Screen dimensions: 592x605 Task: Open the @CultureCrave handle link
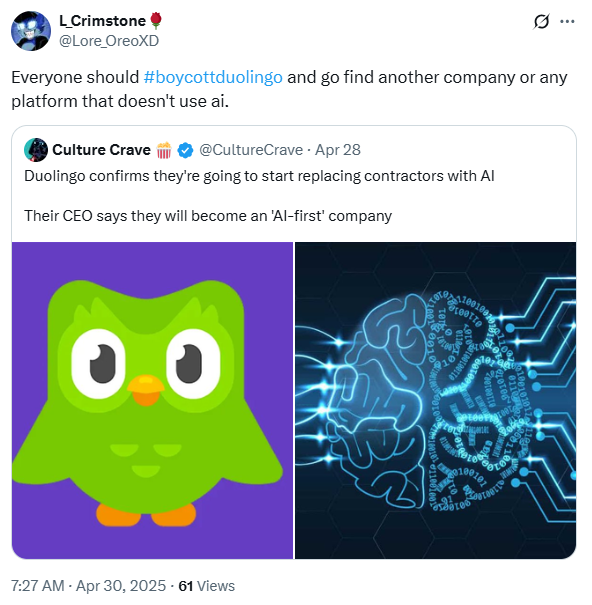251,150
